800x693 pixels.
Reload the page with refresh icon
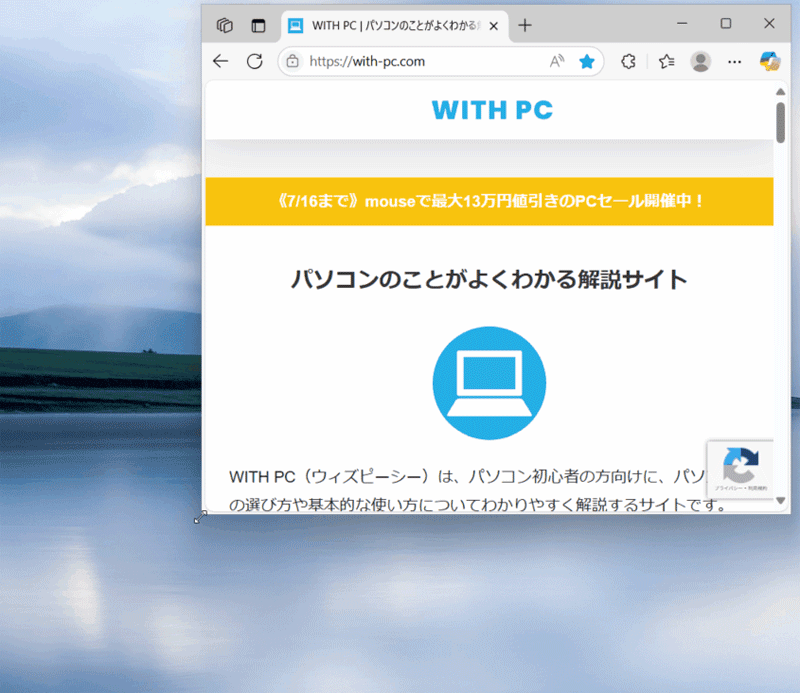click(x=255, y=61)
